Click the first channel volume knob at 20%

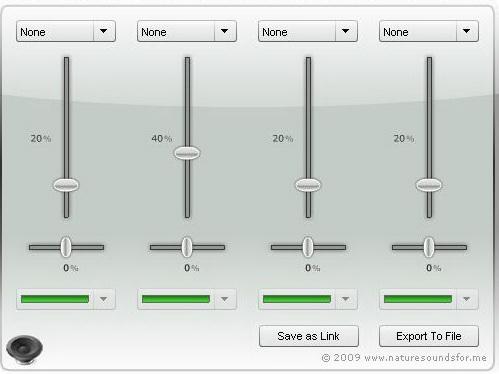coord(66,185)
